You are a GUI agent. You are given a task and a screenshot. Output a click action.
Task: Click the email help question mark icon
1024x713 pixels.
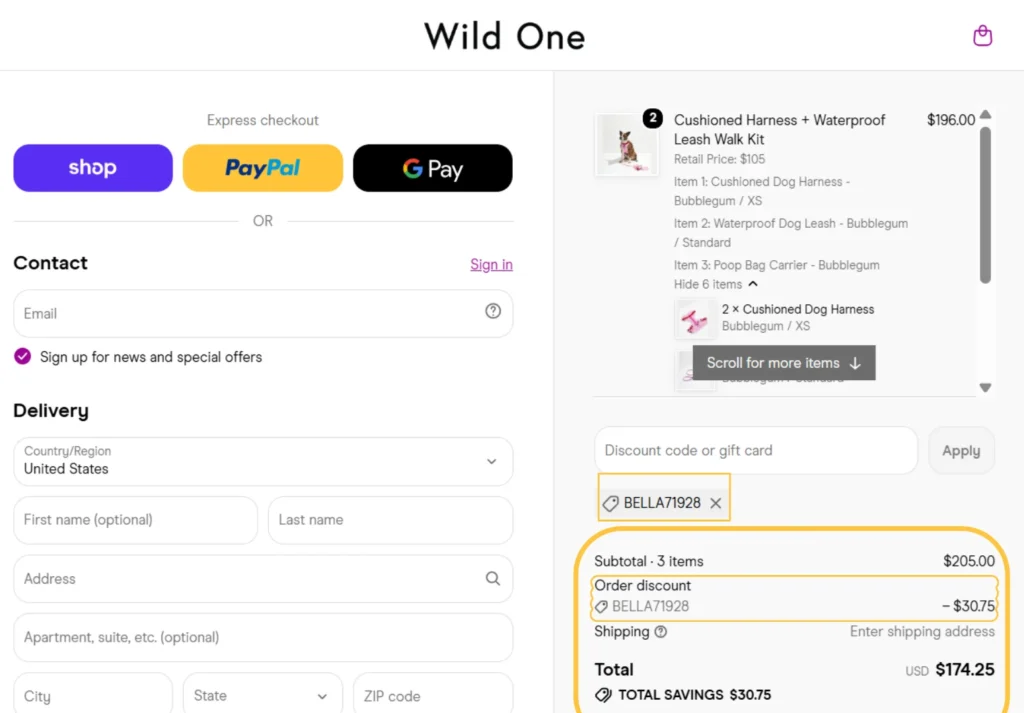(x=493, y=311)
